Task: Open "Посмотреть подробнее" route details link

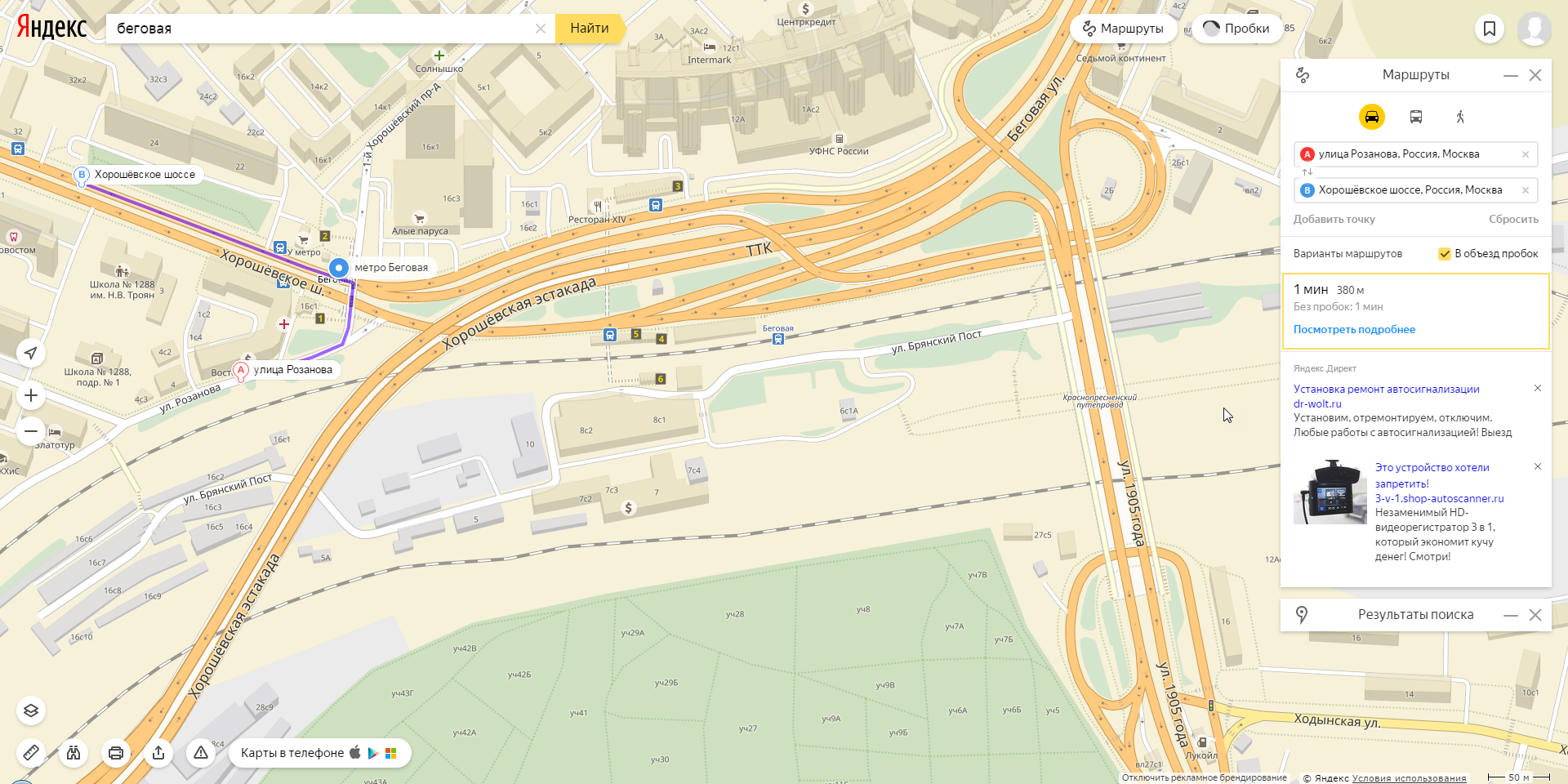Action: pyautogui.click(x=1354, y=330)
